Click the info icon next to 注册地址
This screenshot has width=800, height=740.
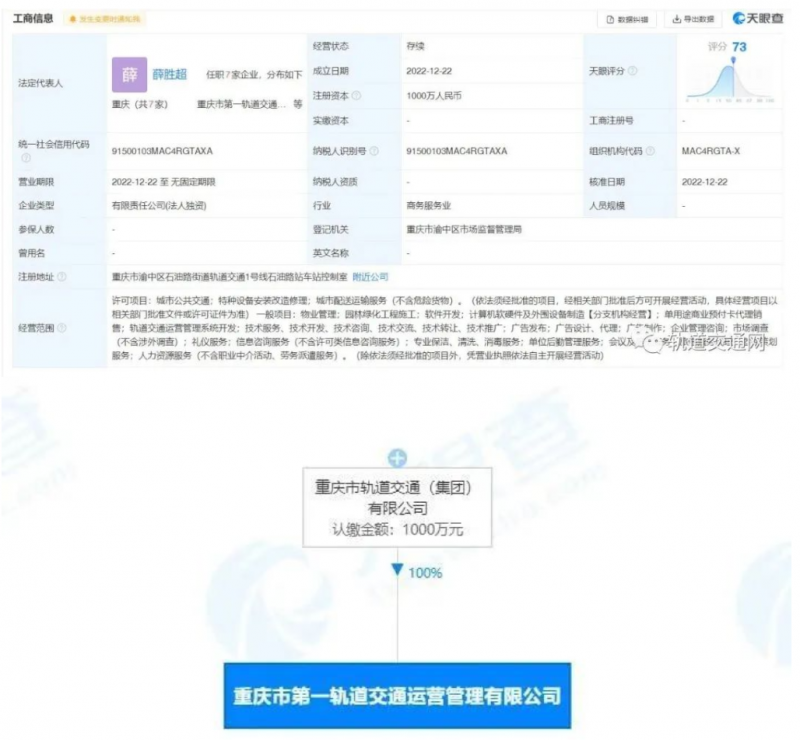(62, 277)
